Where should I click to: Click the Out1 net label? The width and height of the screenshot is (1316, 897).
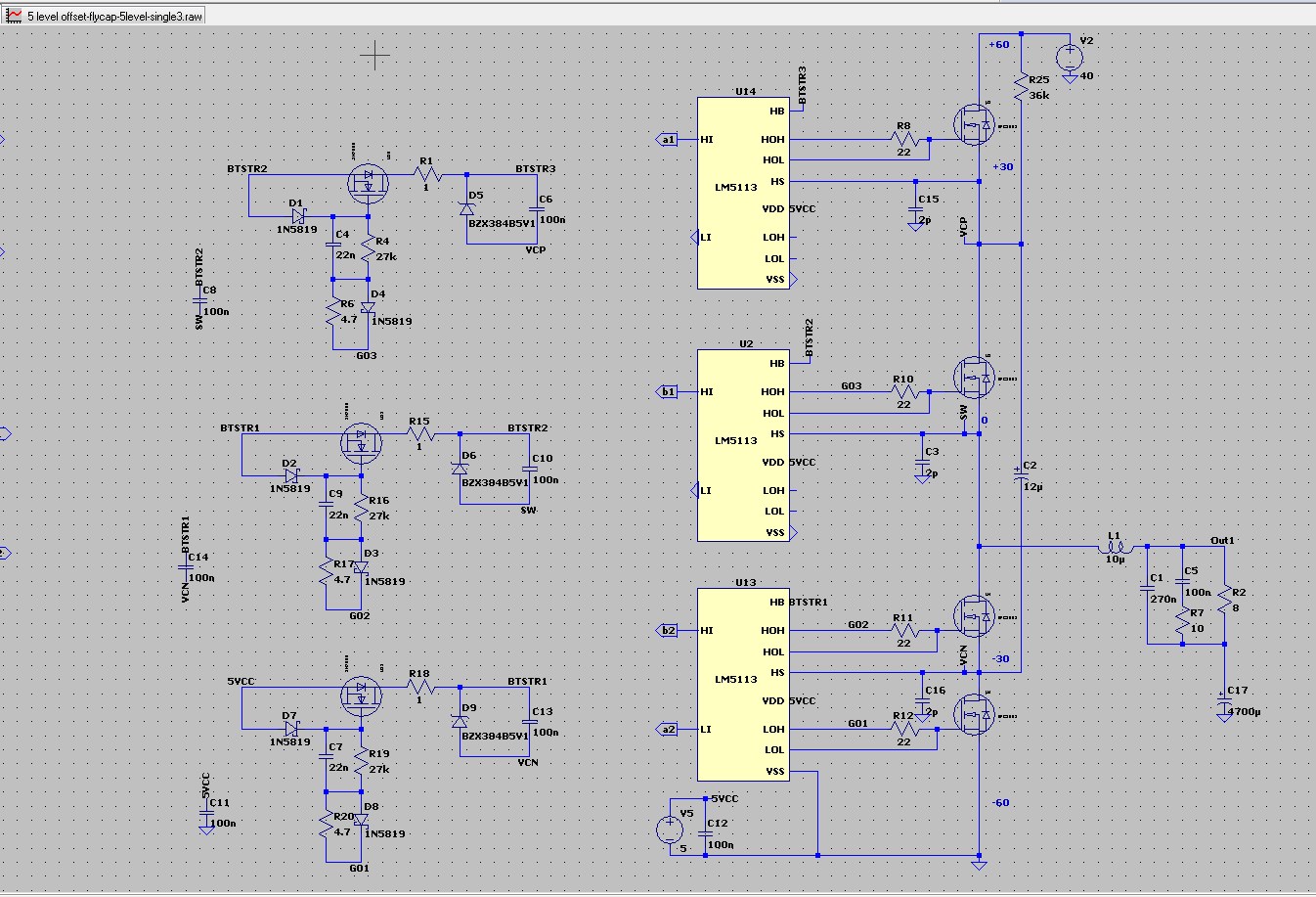(1222, 540)
